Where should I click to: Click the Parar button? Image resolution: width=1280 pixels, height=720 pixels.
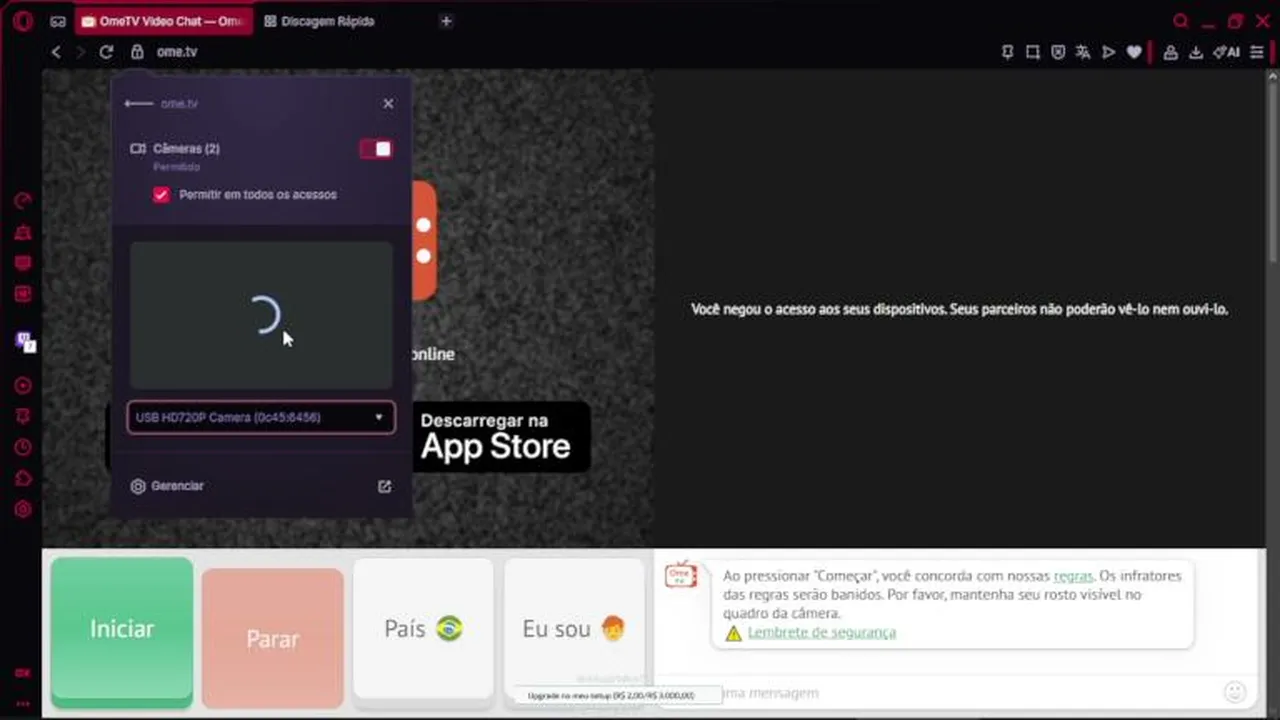point(273,638)
